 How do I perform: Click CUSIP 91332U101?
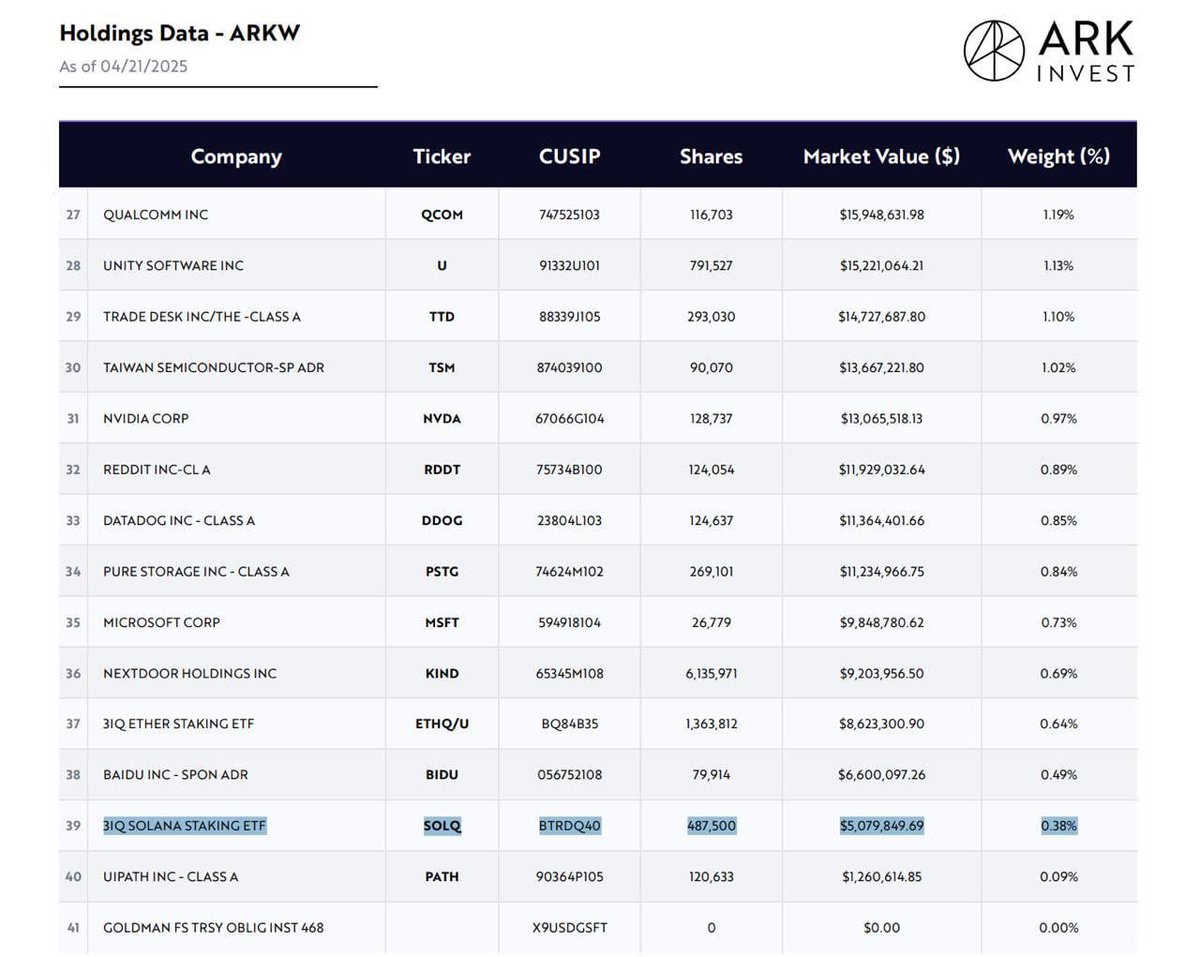click(569, 266)
